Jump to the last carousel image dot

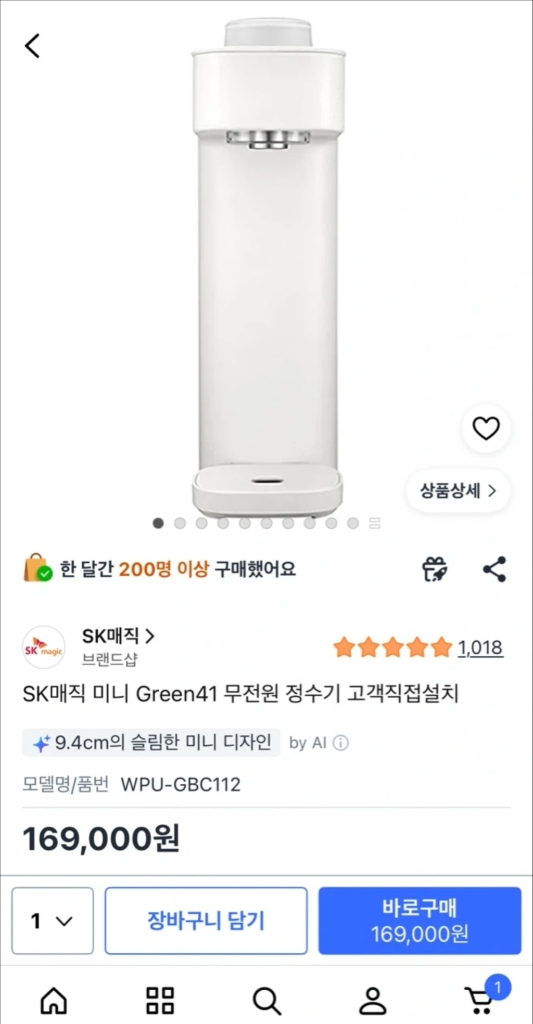tap(353, 523)
